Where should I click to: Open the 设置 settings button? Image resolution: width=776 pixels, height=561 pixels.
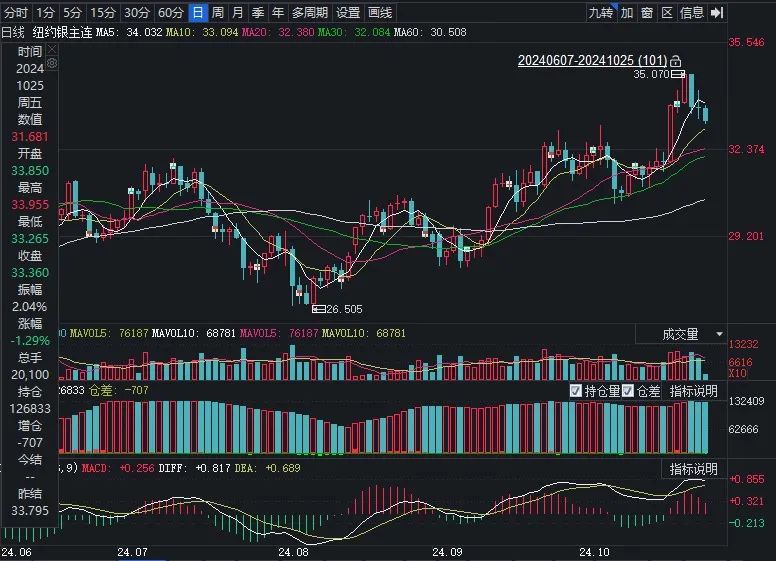tap(348, 13)
